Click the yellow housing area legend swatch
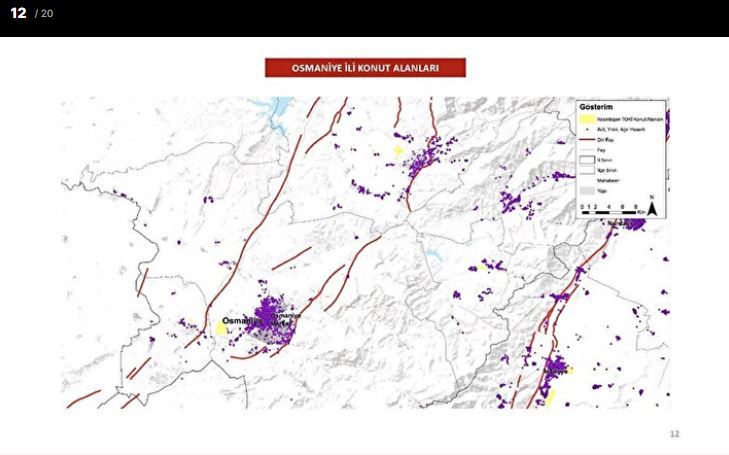This screenshot has width=729, height=455. [587, 119]
